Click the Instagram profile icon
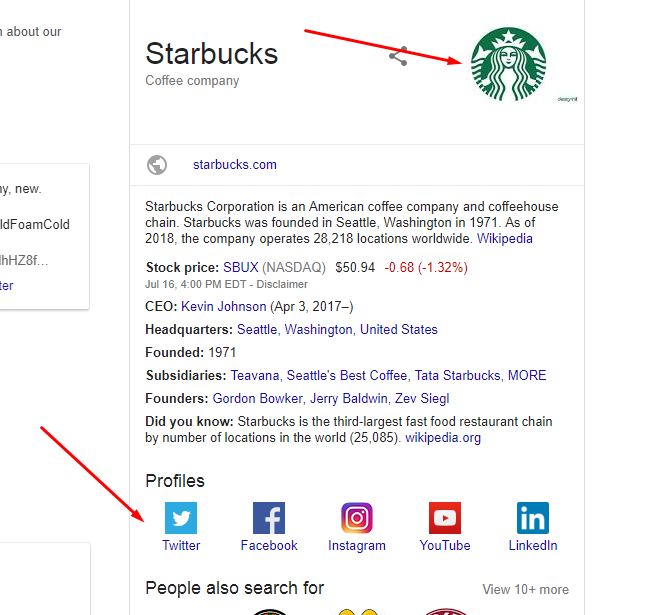The width and height of the screenshot is (657, 615). [x=357, y=518]
